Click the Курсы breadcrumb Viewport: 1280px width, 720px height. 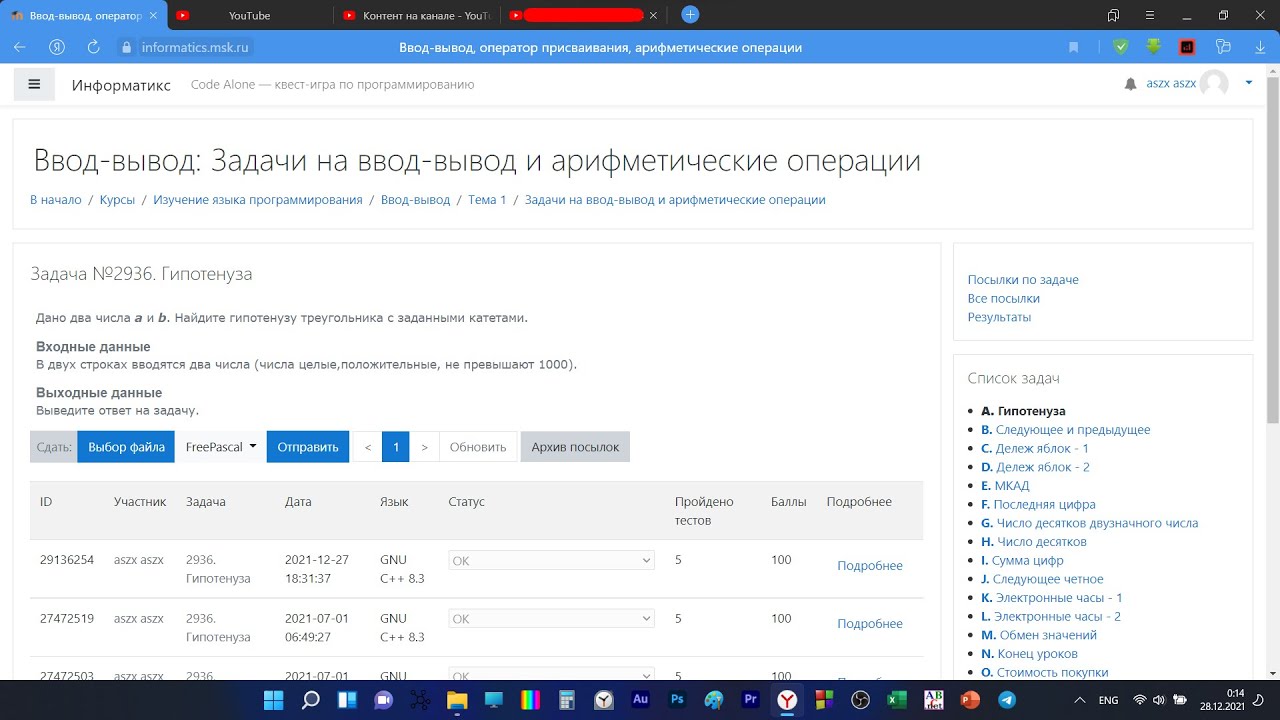pos(117,199)
